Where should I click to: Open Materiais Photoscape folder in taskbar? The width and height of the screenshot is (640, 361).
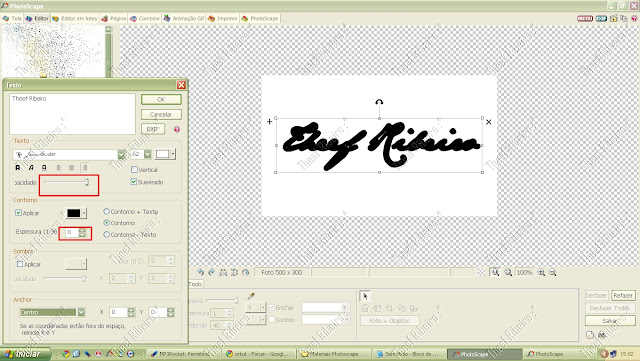[x=333, y=354]
